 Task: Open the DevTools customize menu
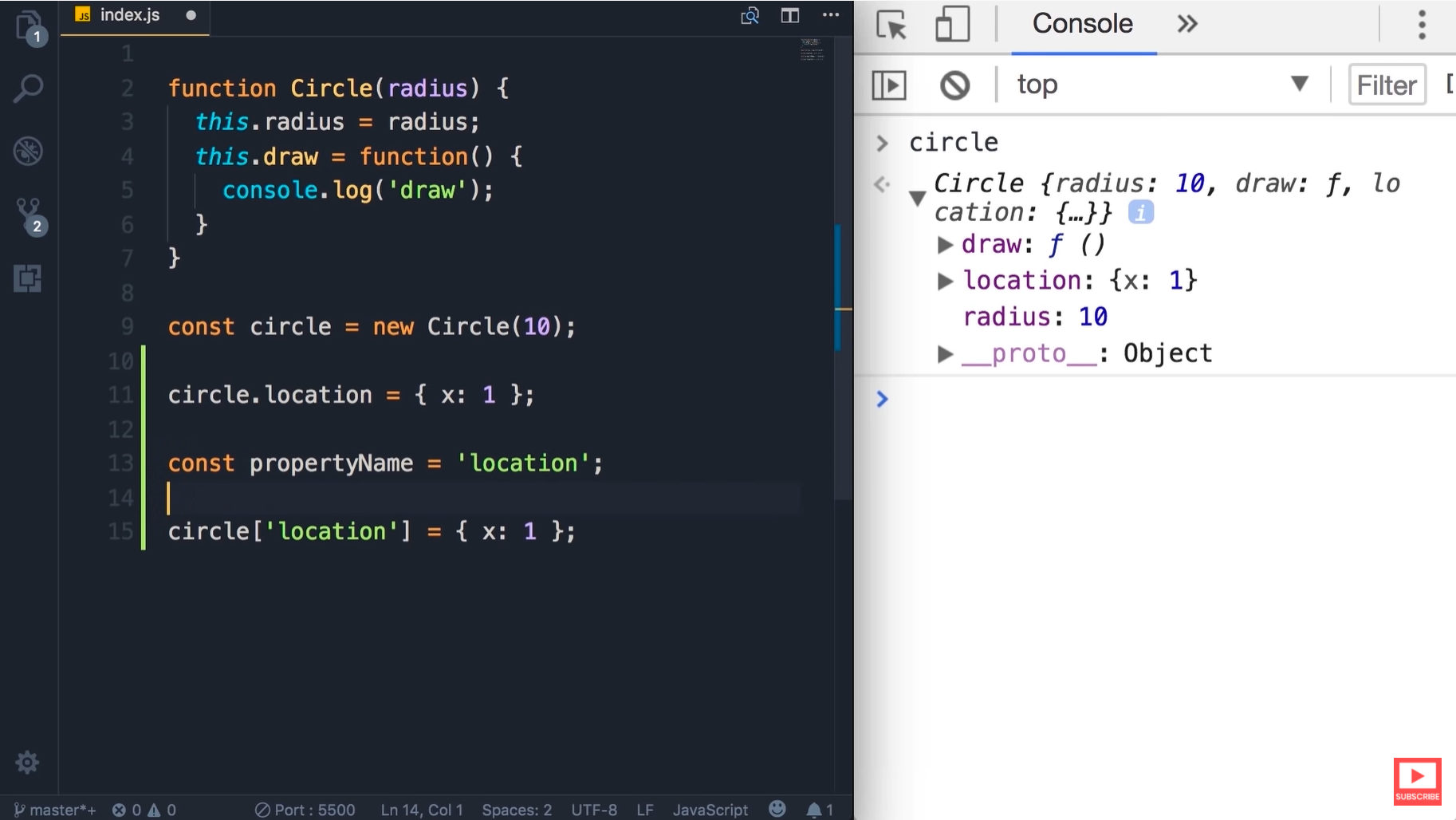[1422, 25]
